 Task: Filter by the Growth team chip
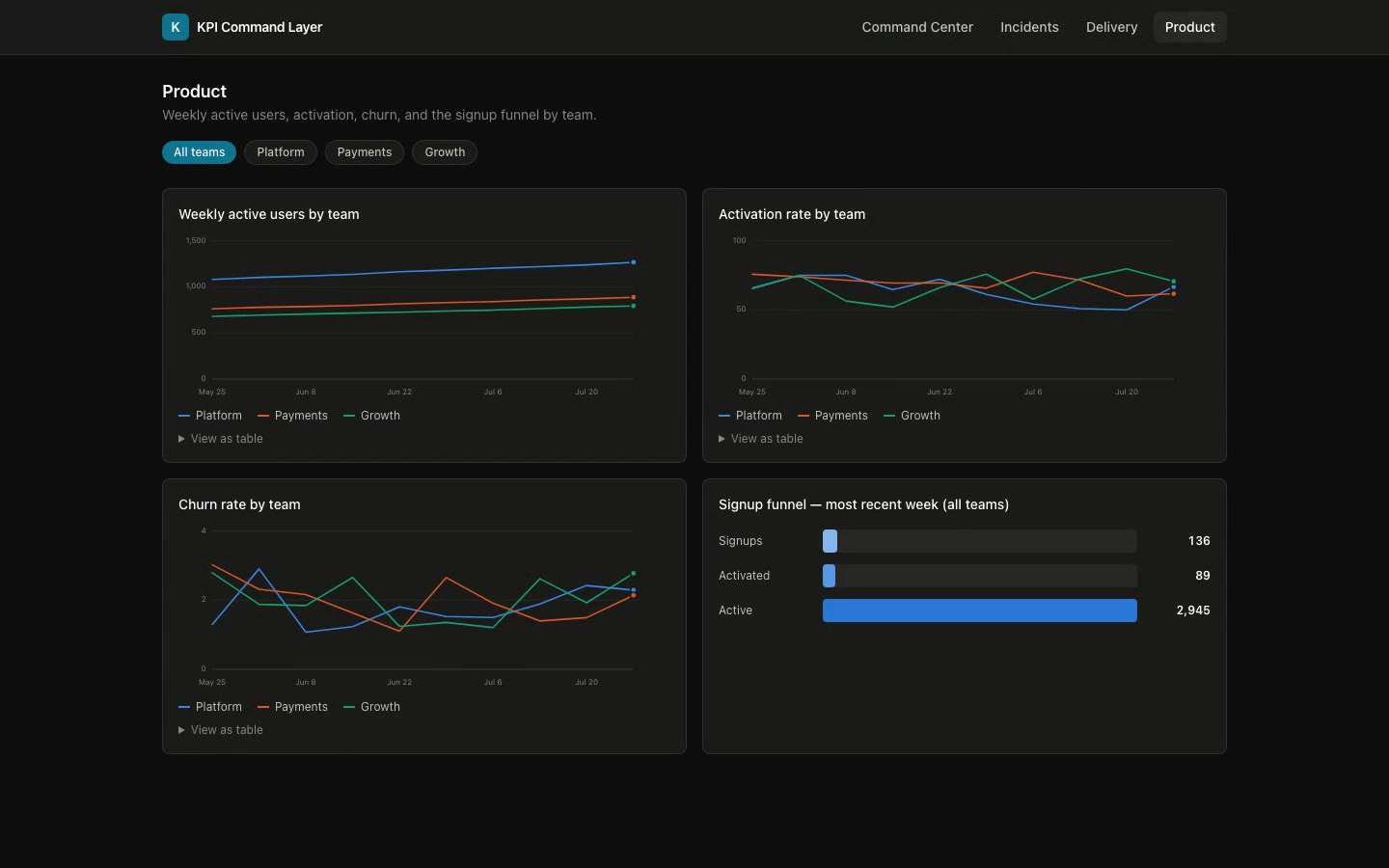(x=445, y=152)
